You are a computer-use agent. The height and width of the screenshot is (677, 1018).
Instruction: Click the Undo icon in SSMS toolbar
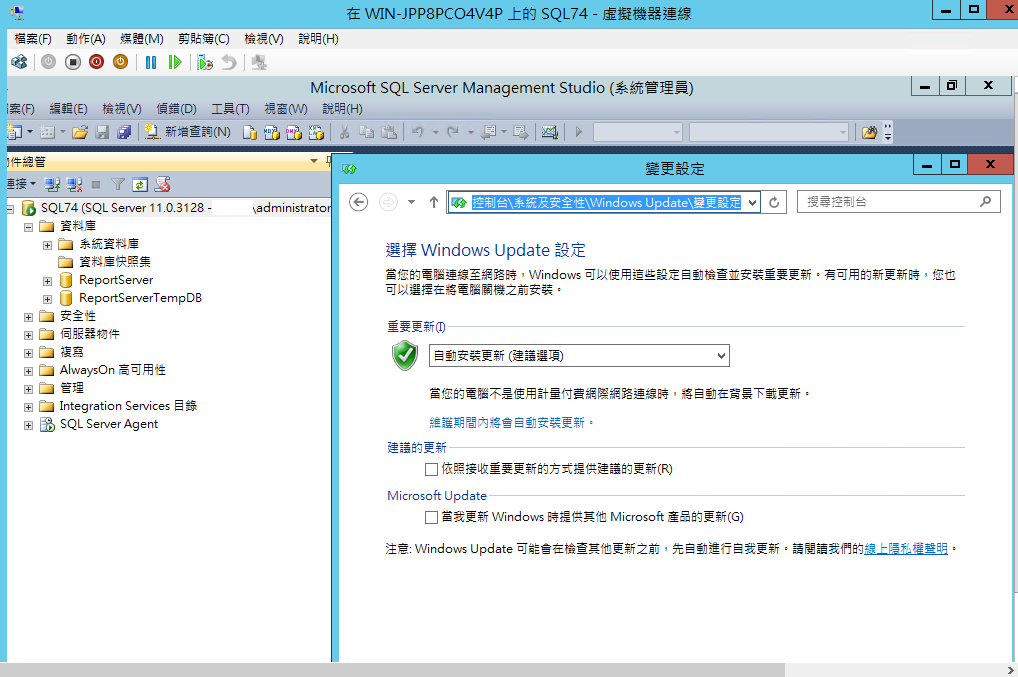pos(417,132)
